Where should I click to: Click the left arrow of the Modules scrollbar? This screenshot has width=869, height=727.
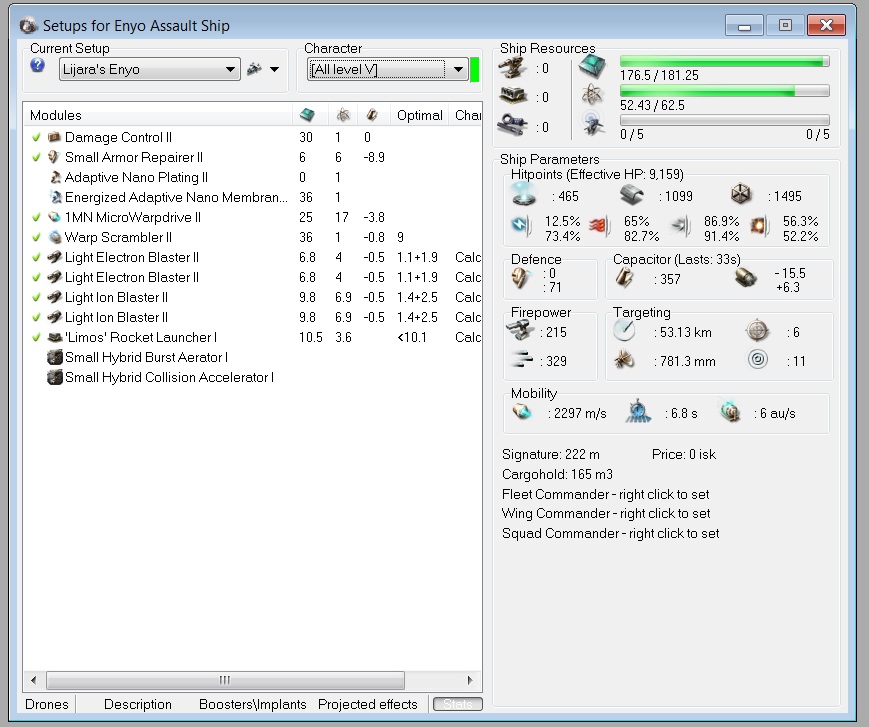[x=34, y=680]
